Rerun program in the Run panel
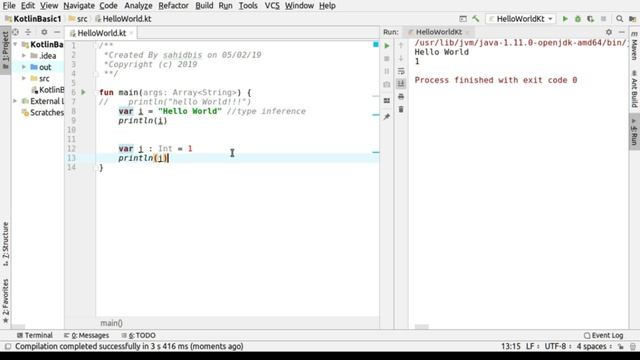The image size is (640, 360). tap(387, 46)
